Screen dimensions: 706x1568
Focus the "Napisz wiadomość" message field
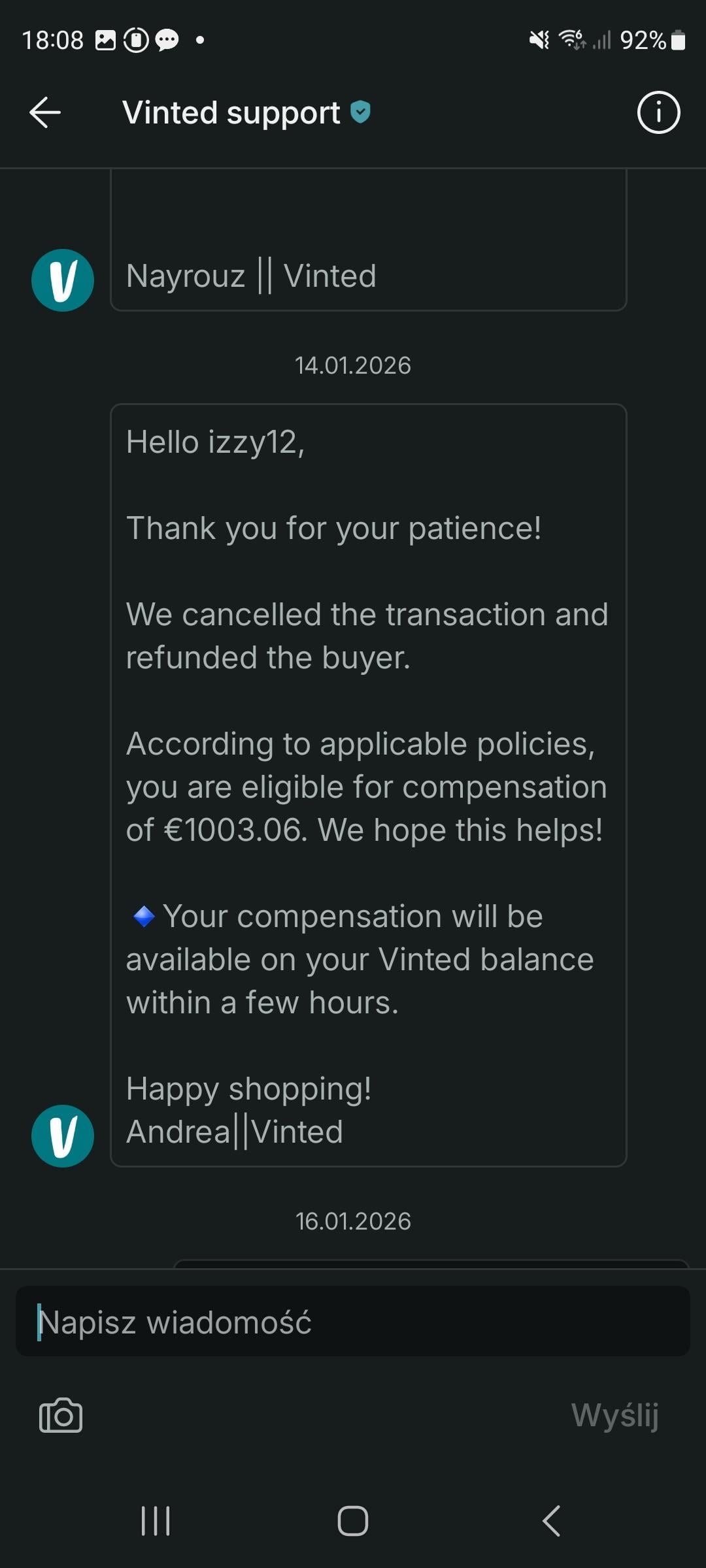coord(353,1322)
